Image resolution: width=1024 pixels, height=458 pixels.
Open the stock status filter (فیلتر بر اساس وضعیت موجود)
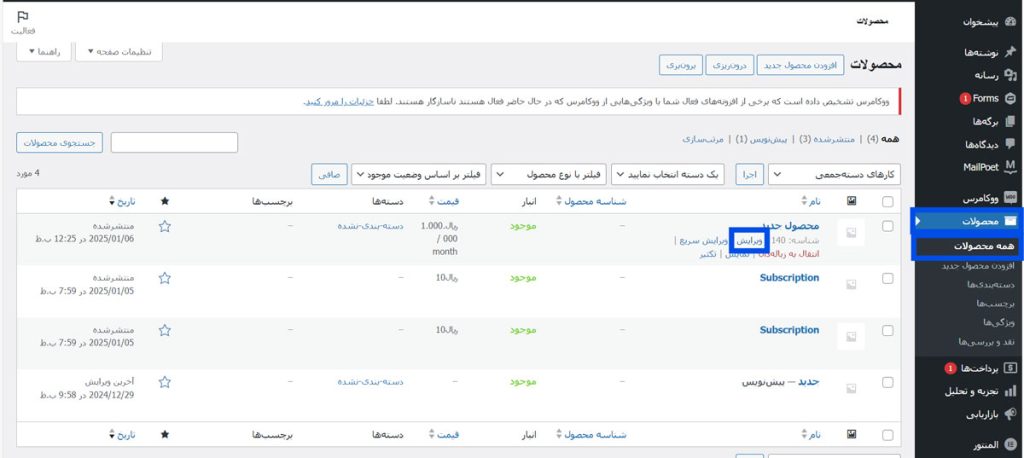(x=419, y=174)
